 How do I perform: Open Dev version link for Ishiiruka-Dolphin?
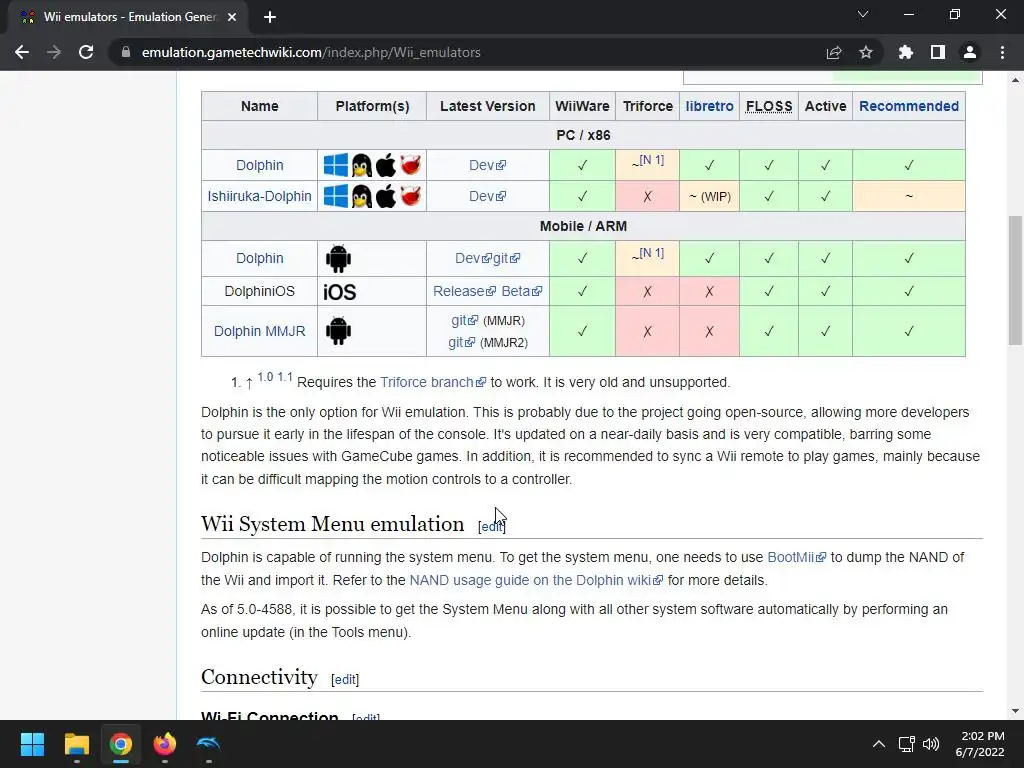[487, 196]
